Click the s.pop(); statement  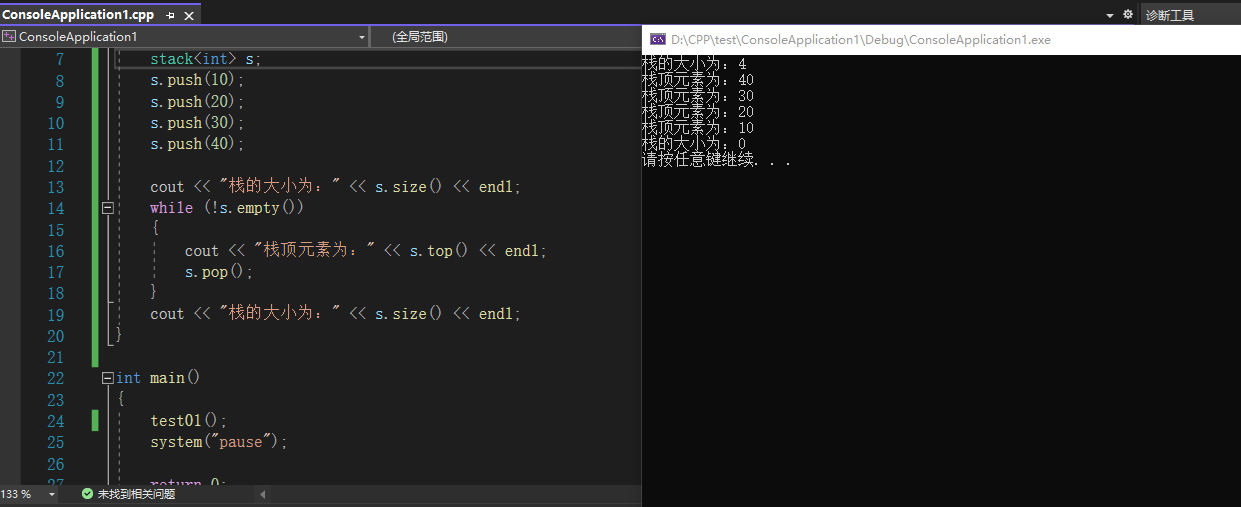(x=219, y=272)
